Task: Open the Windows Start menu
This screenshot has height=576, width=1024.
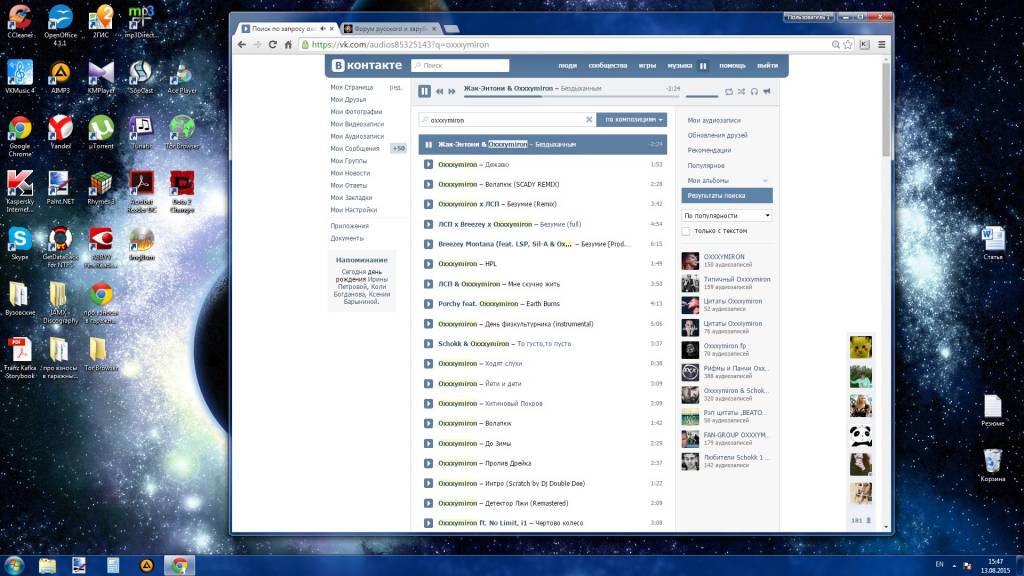Action: [x=14, y=566]
